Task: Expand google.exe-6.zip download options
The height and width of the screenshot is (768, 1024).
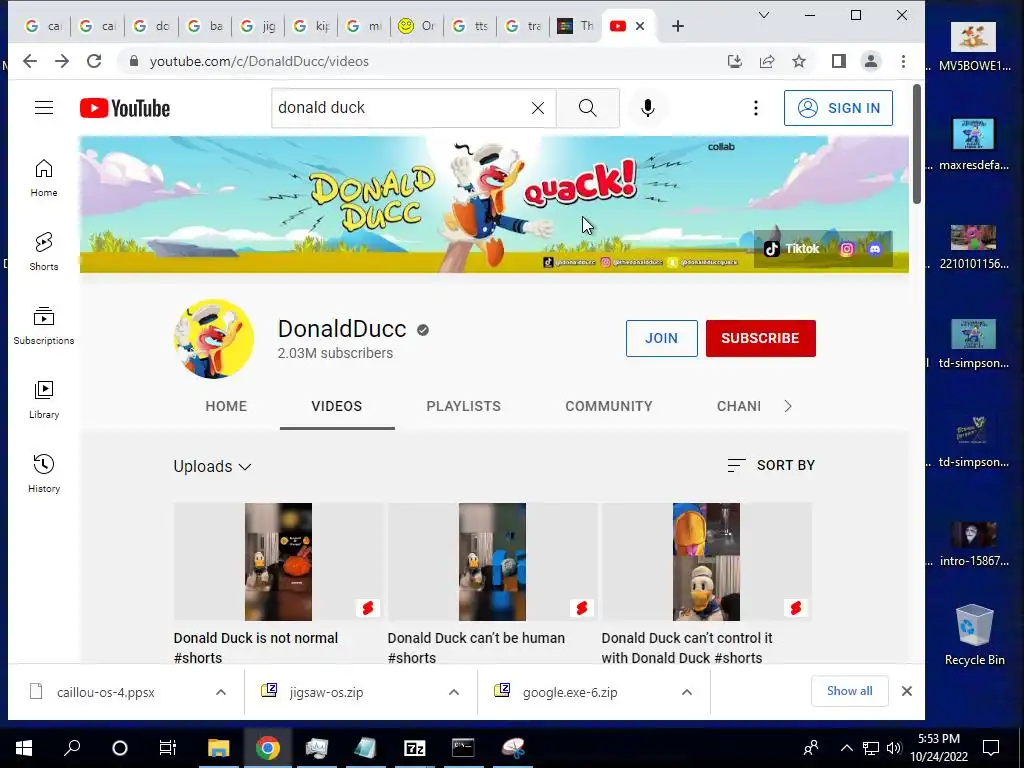Action: 686,692
